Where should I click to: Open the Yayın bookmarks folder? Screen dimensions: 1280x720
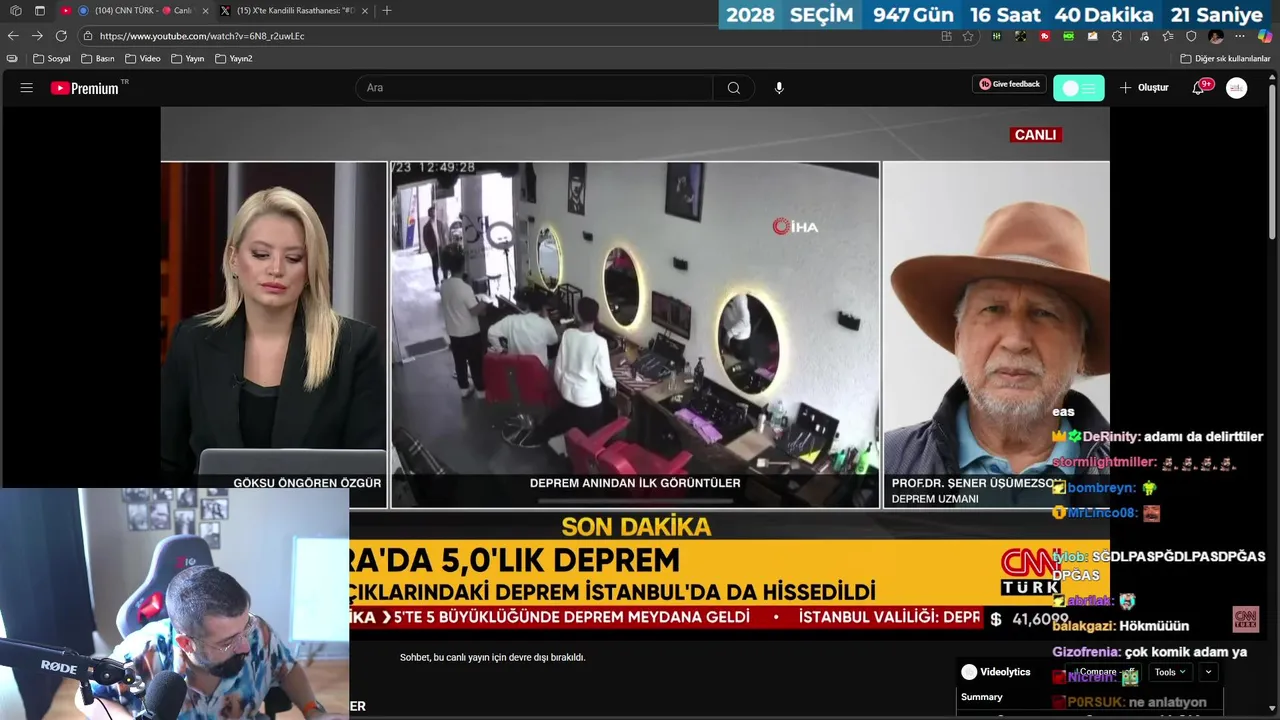(x=188, y=59)
